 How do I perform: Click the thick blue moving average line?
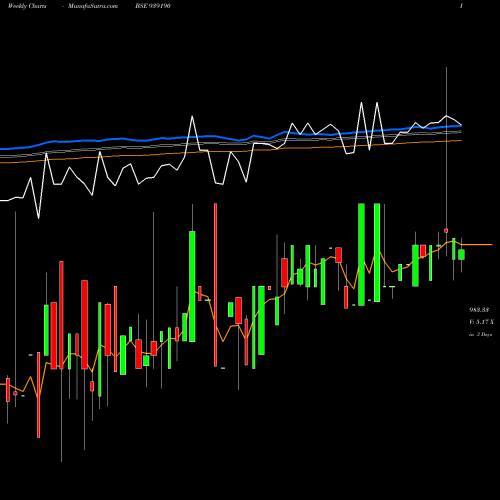[230, 137]
